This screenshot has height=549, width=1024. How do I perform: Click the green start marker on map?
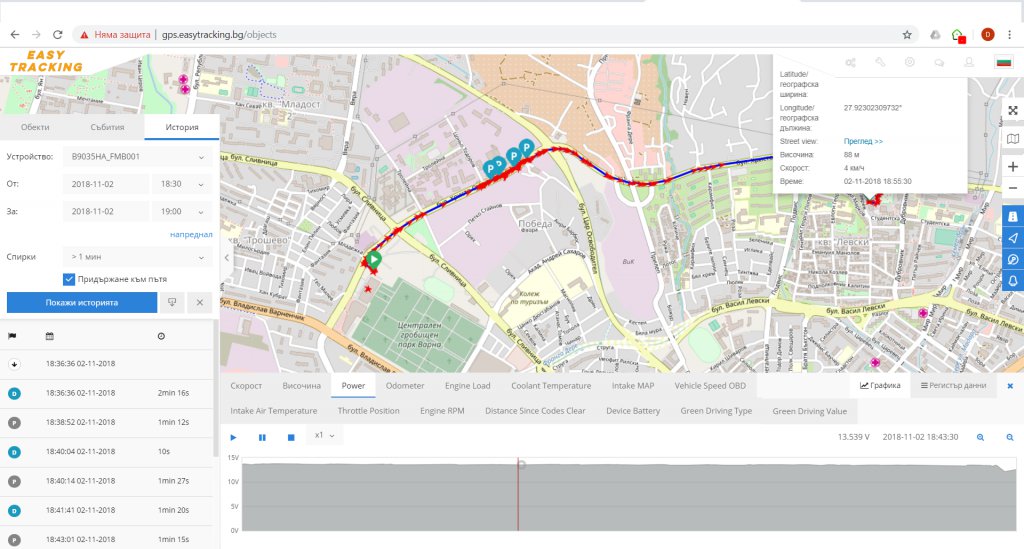373,260
